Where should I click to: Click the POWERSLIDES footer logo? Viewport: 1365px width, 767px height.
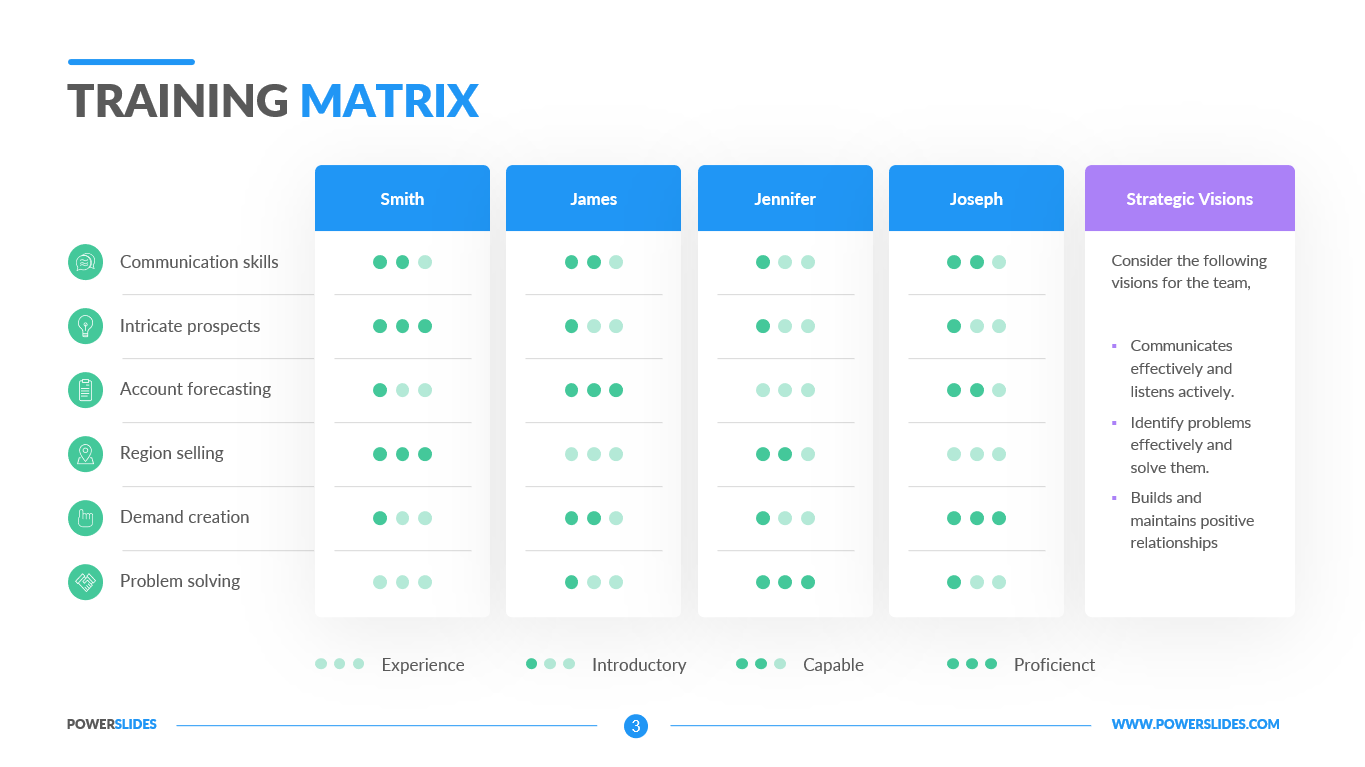[112, 724]
